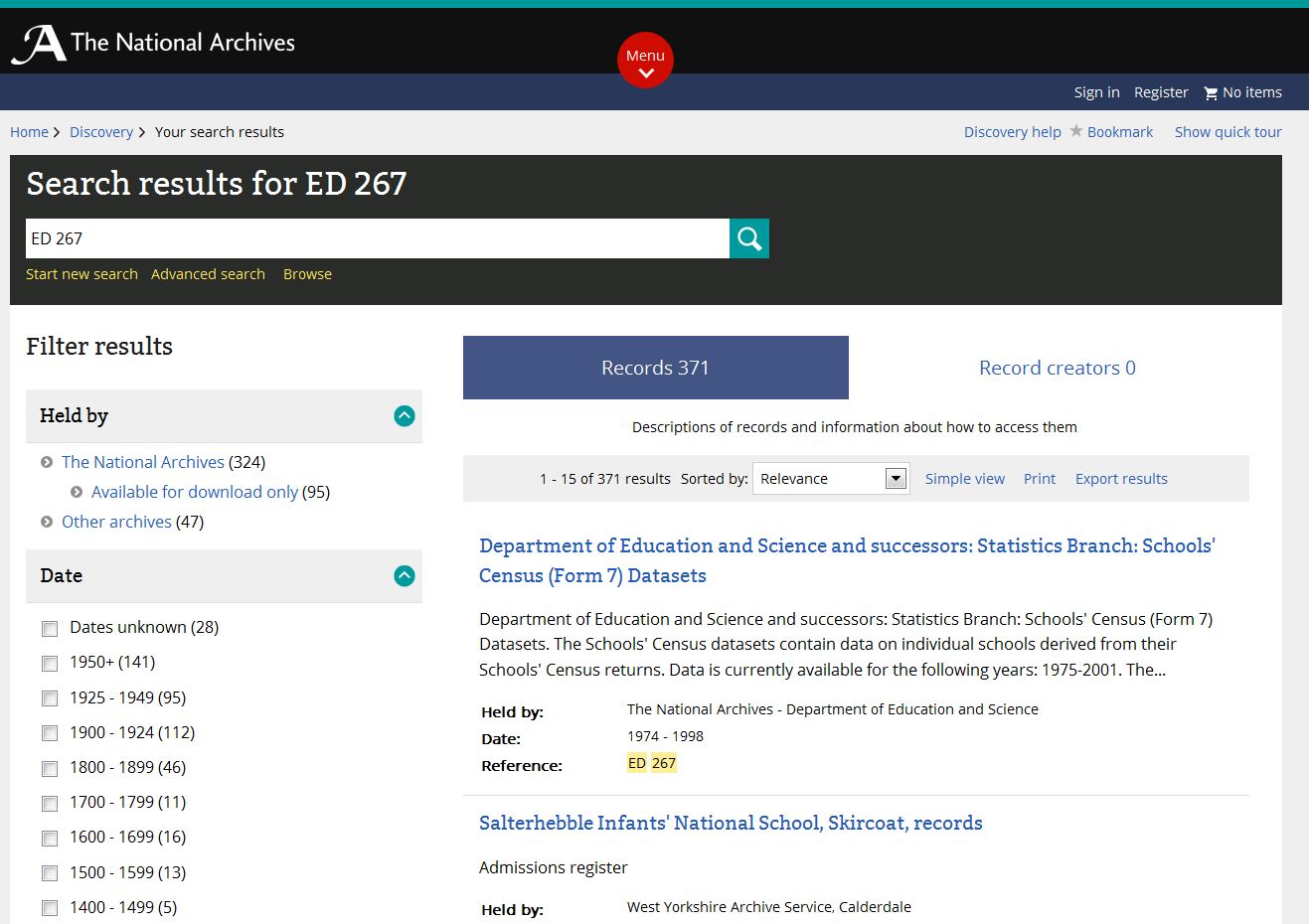The image size is (1309, 924).
Task: Click the date value '1974 - 1998'
Action: coord(665,736)
